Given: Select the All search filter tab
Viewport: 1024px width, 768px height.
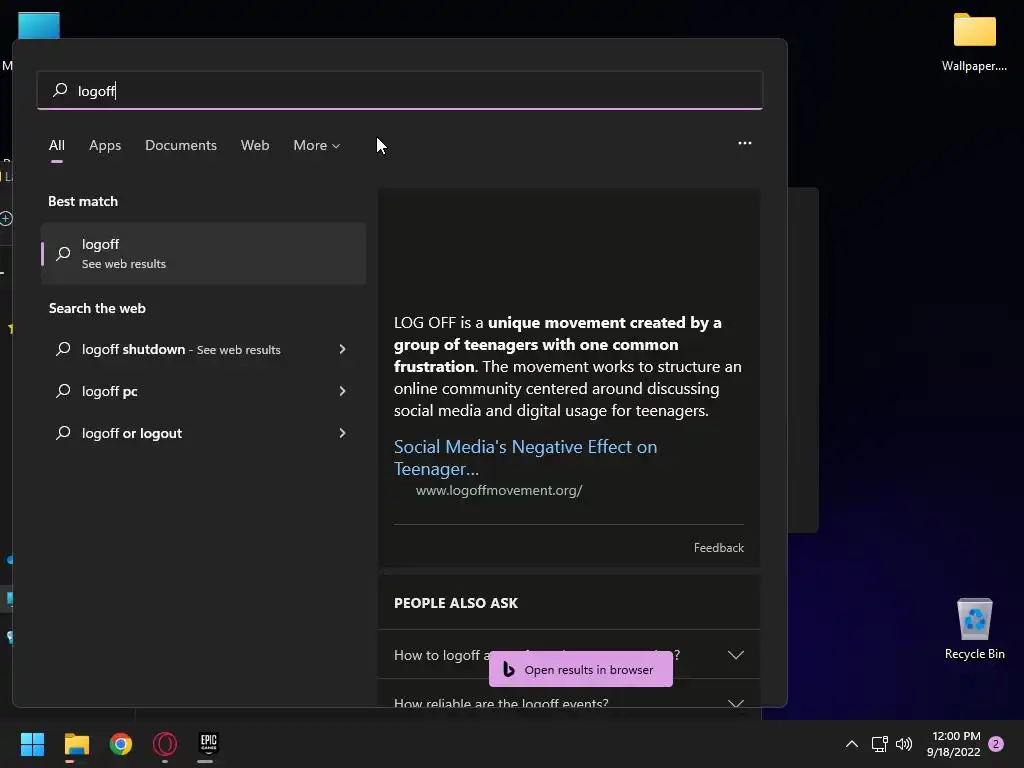Looking at the screenshot, I should pos(57,146).
